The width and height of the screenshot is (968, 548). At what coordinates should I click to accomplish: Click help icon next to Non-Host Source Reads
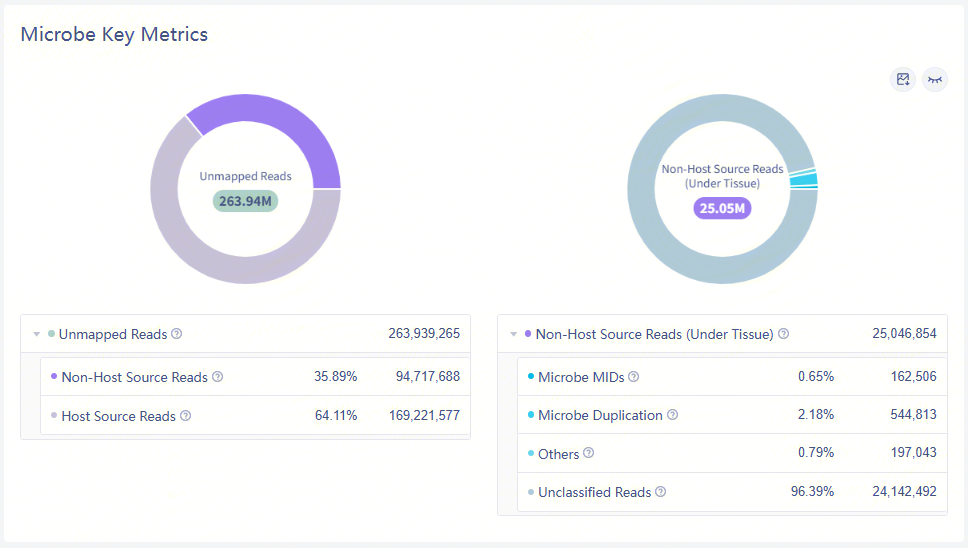tap(218, 377)
